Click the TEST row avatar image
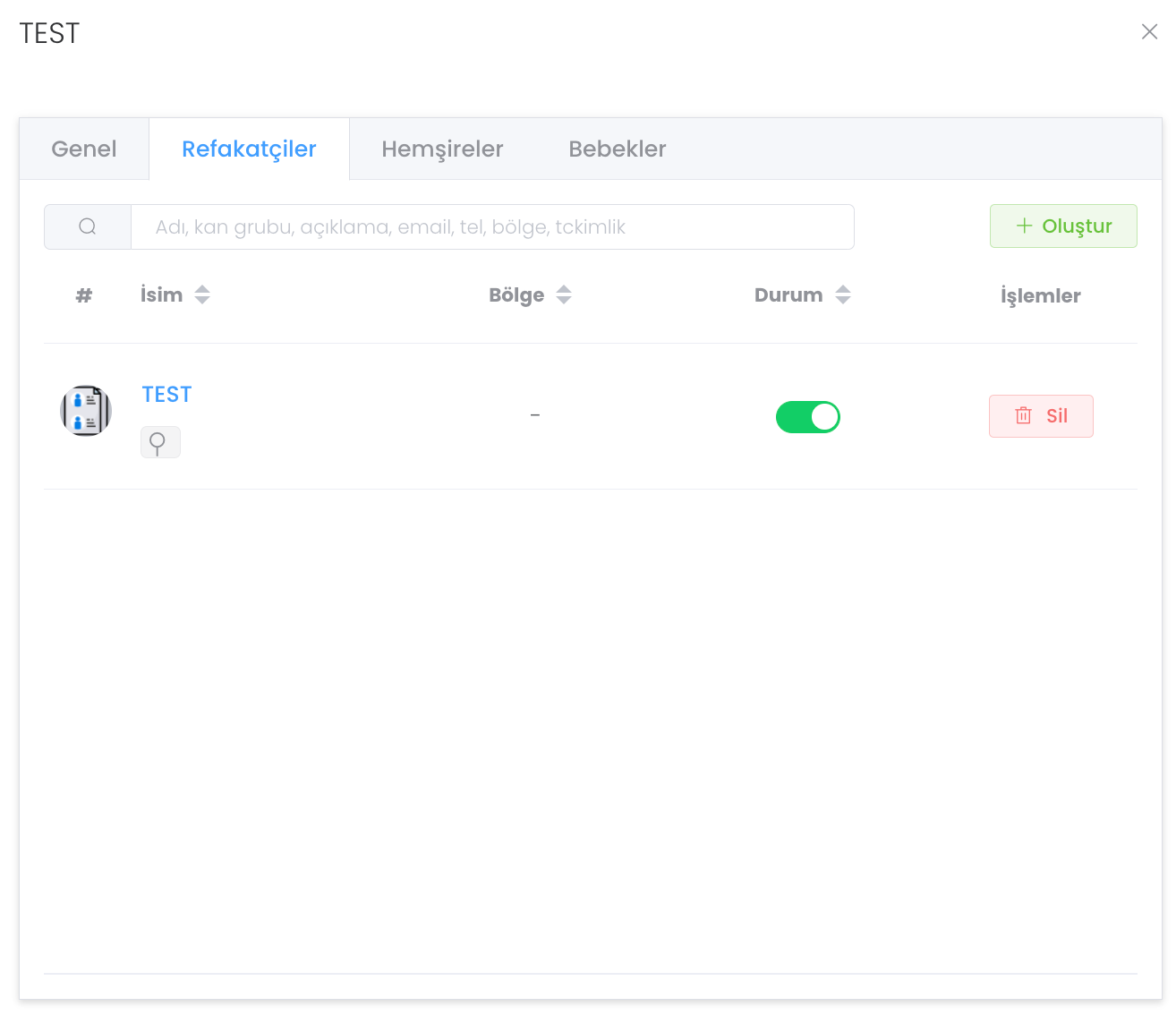This screenshot has width=1176, height=1015. coord(86,411)
